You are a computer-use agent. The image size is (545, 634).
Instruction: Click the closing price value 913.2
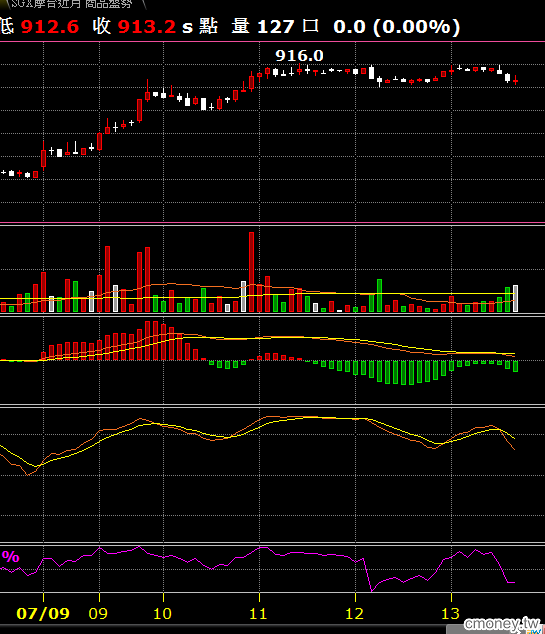coord(147,27)
